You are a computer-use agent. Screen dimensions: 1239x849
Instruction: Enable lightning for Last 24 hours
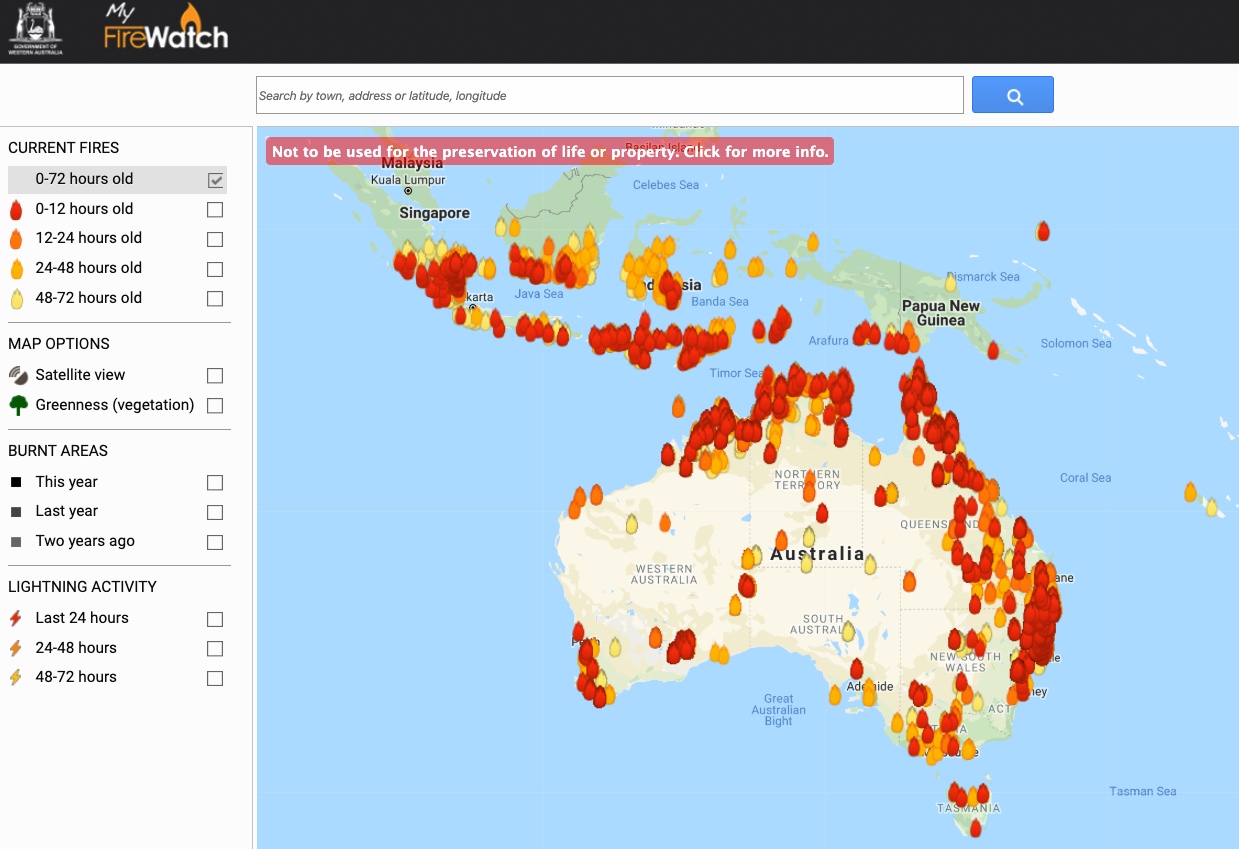click(x=215, y=619)
